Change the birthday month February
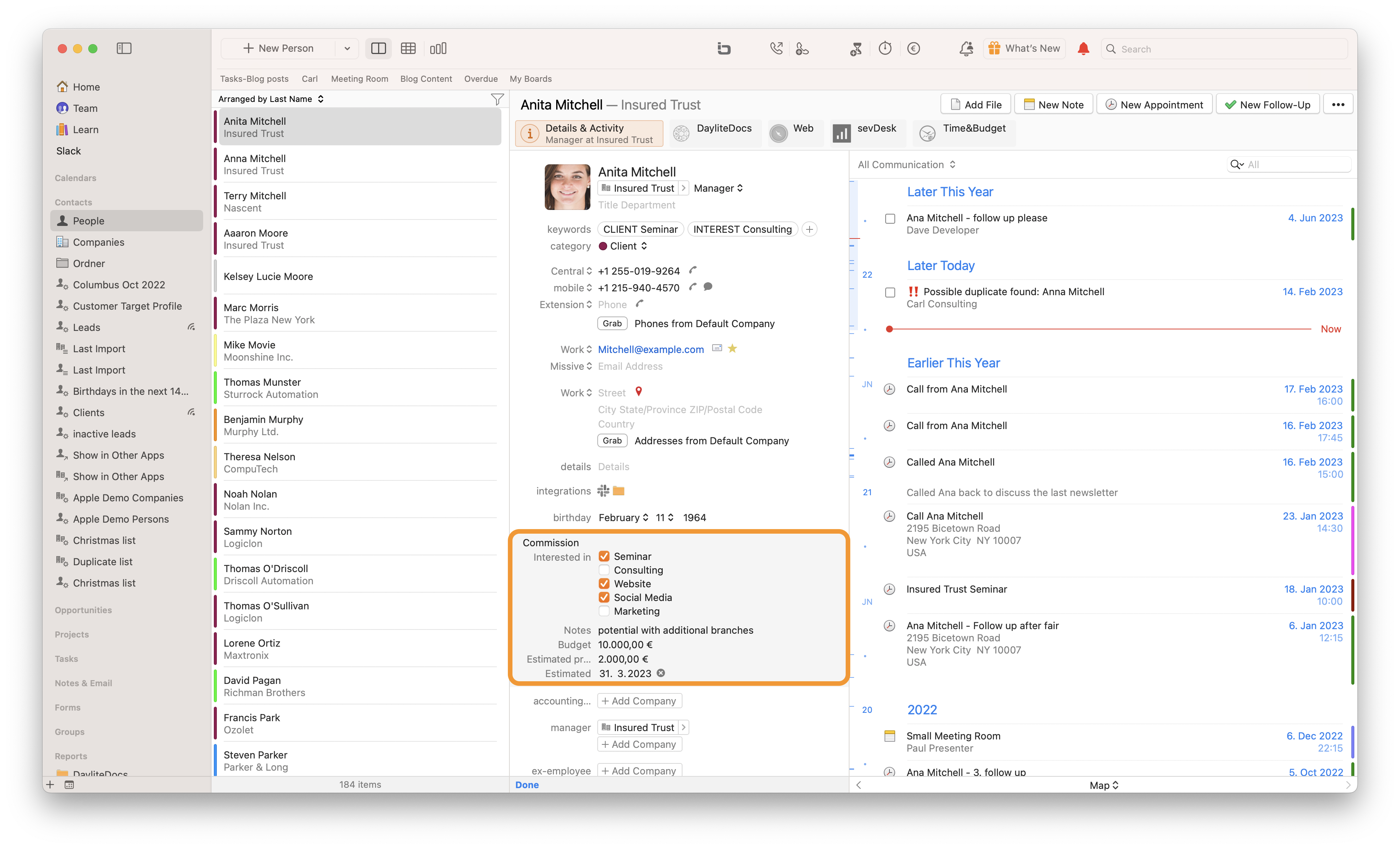This screenshot has width=1400, height=849. pos(623,518)
